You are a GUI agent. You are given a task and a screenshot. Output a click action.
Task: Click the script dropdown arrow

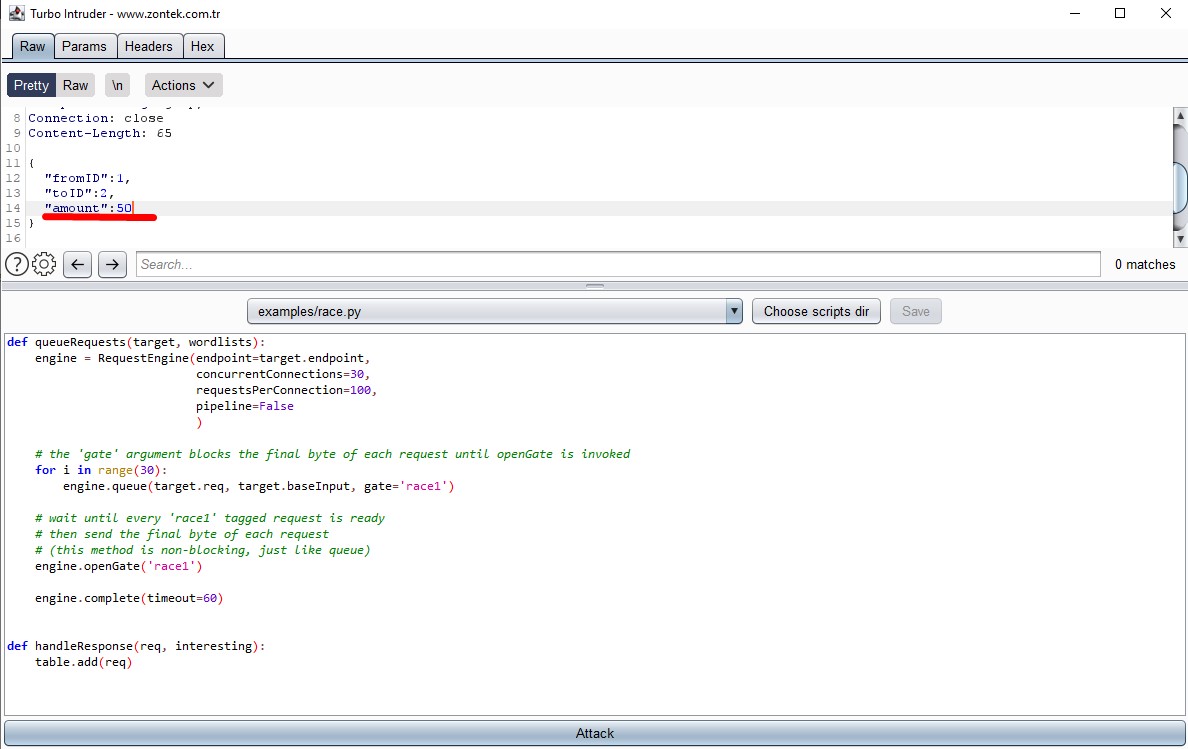(734, 311)
